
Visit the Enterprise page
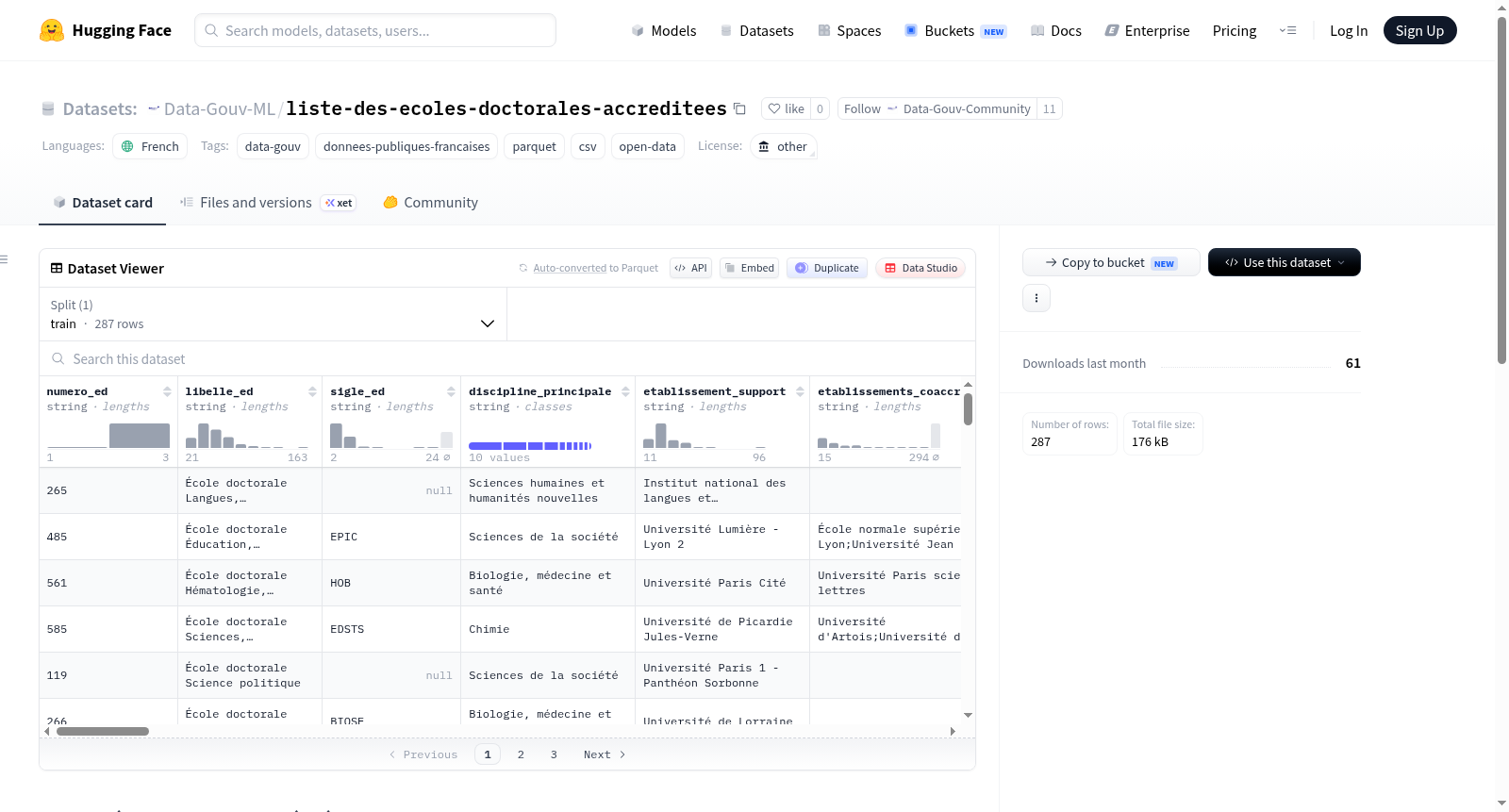point(1147,30)
